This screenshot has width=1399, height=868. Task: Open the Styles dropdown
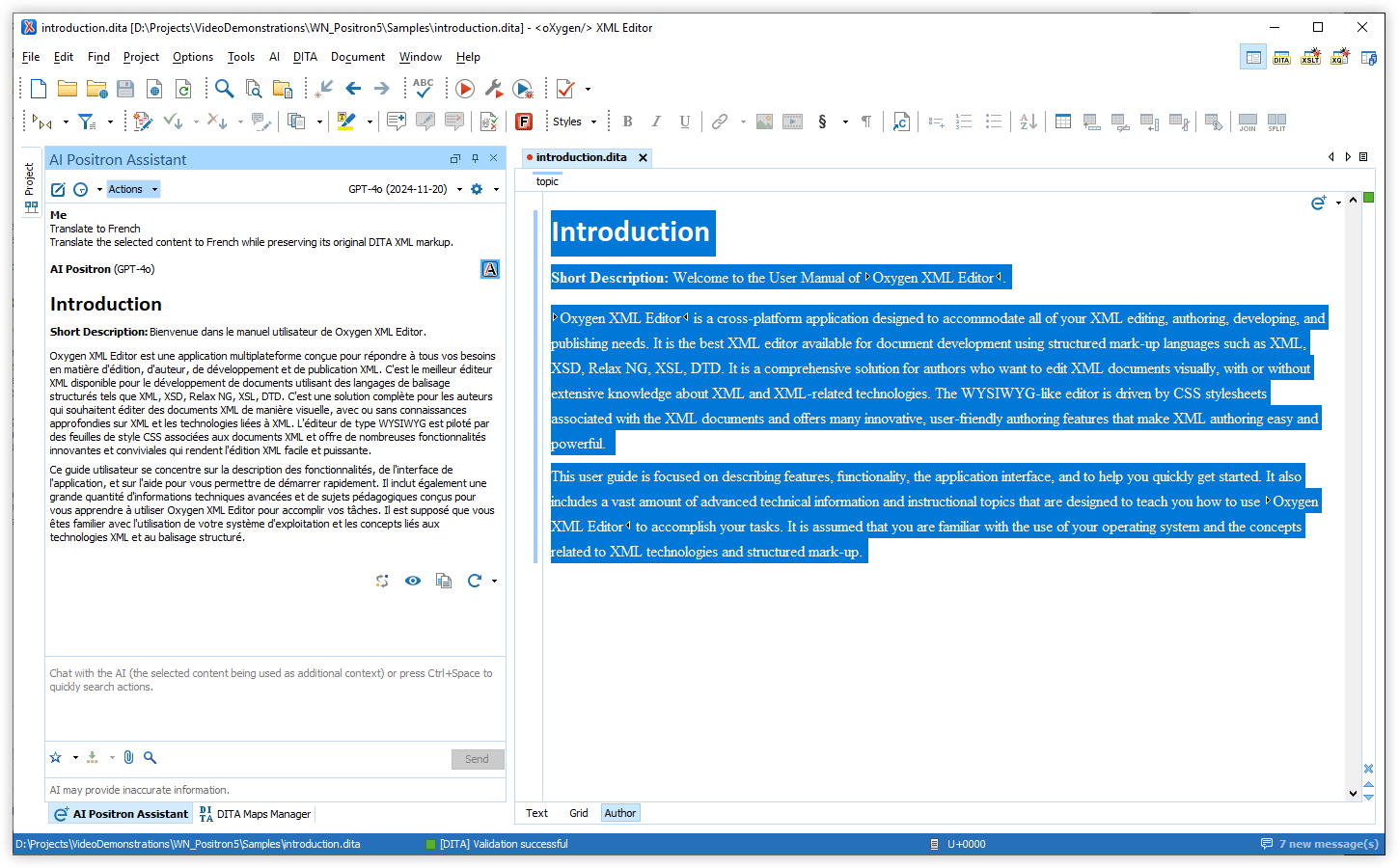point(574,122)
